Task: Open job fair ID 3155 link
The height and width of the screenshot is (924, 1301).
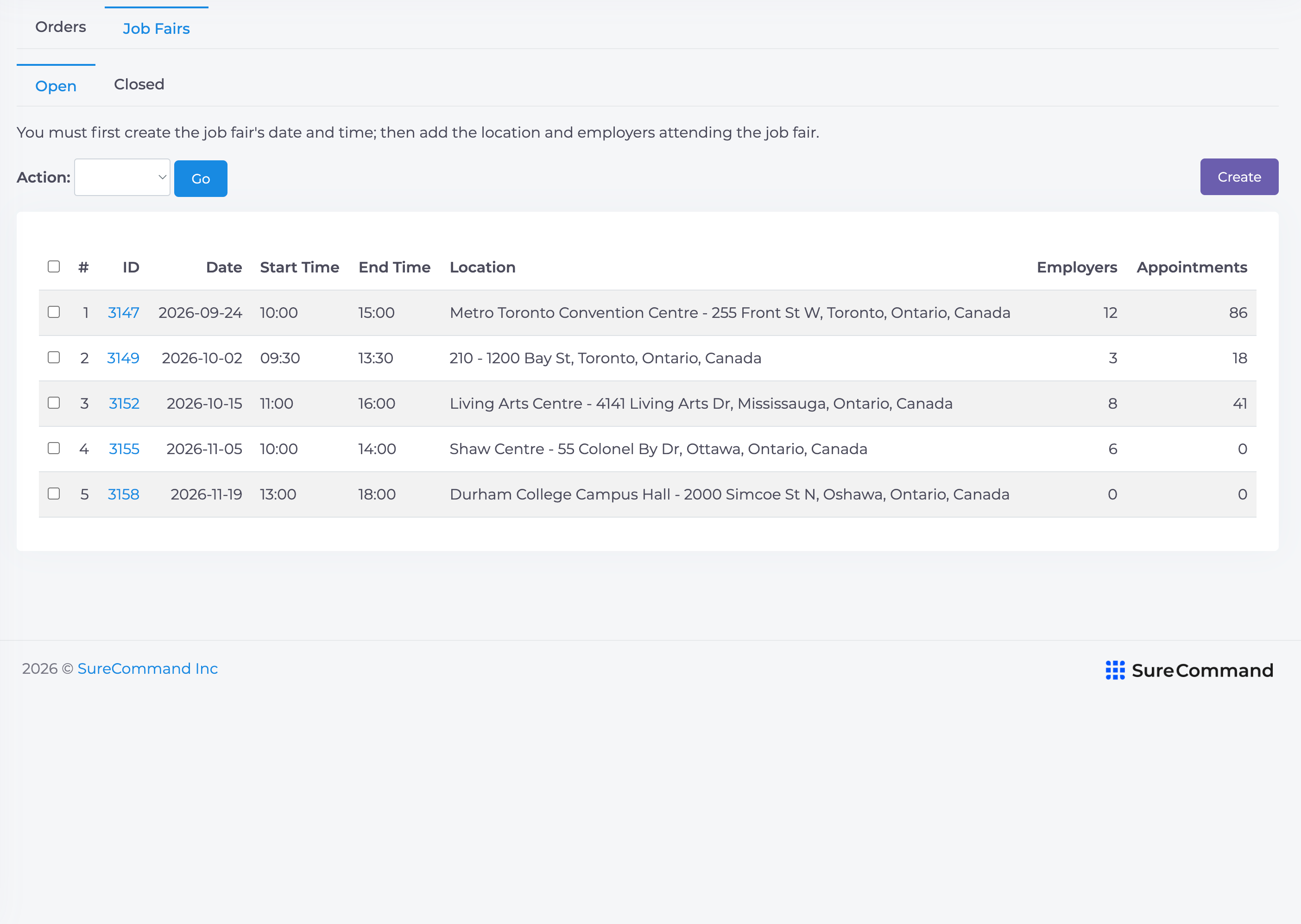Action: [x=124, y=449]
